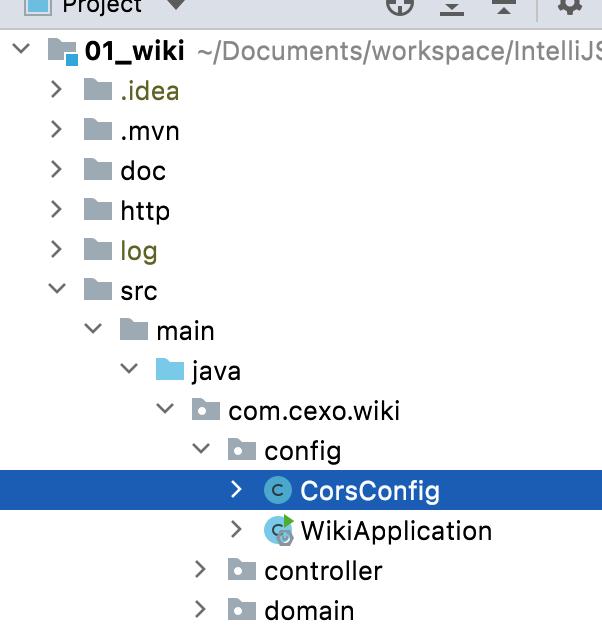The height and width of the screenshot is (626, 602).
Task: Click the src folder icon
Action: pyautogui.click(x=98, y=289)
